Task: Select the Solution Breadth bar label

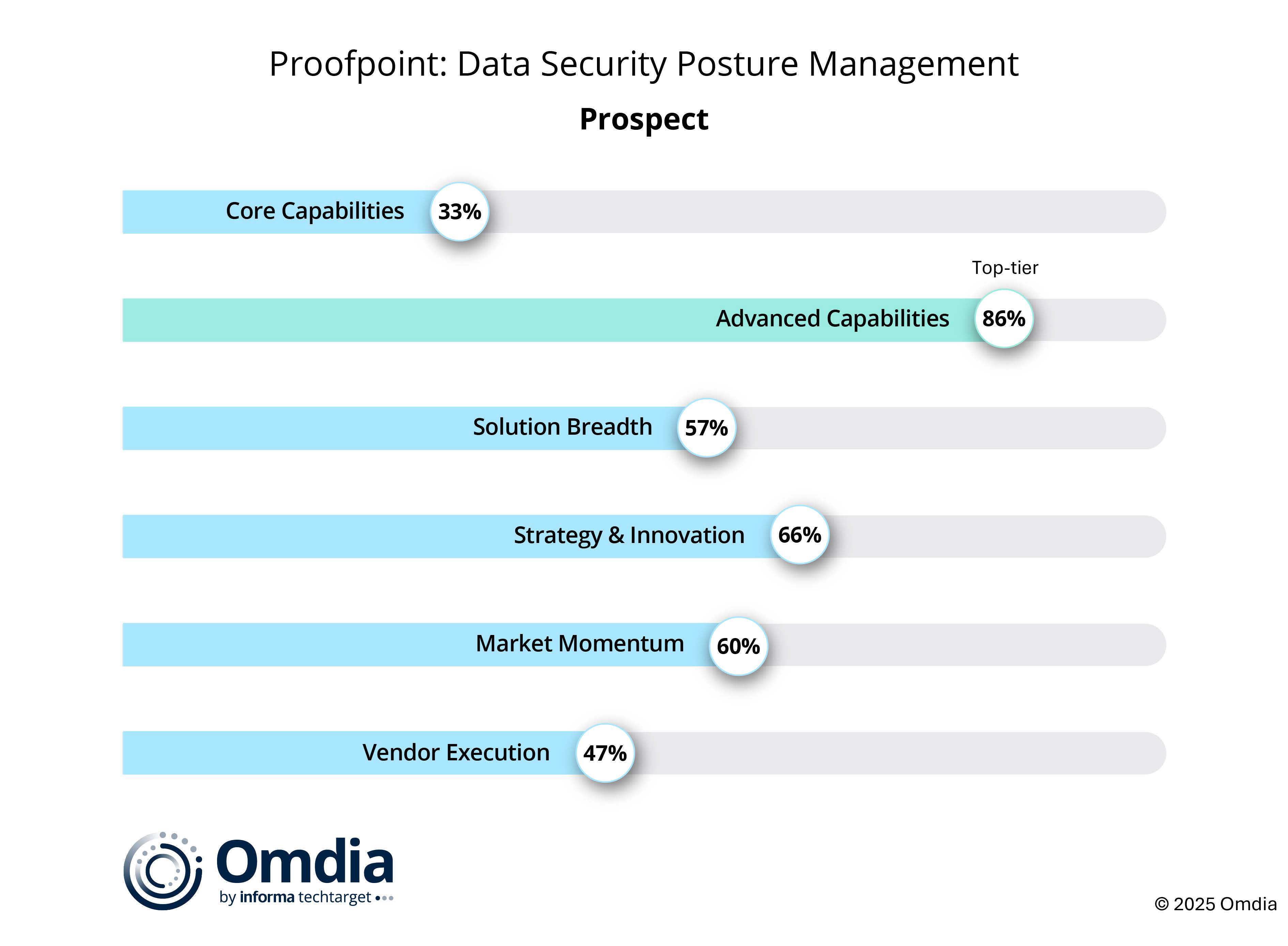Action: (562, 427)
